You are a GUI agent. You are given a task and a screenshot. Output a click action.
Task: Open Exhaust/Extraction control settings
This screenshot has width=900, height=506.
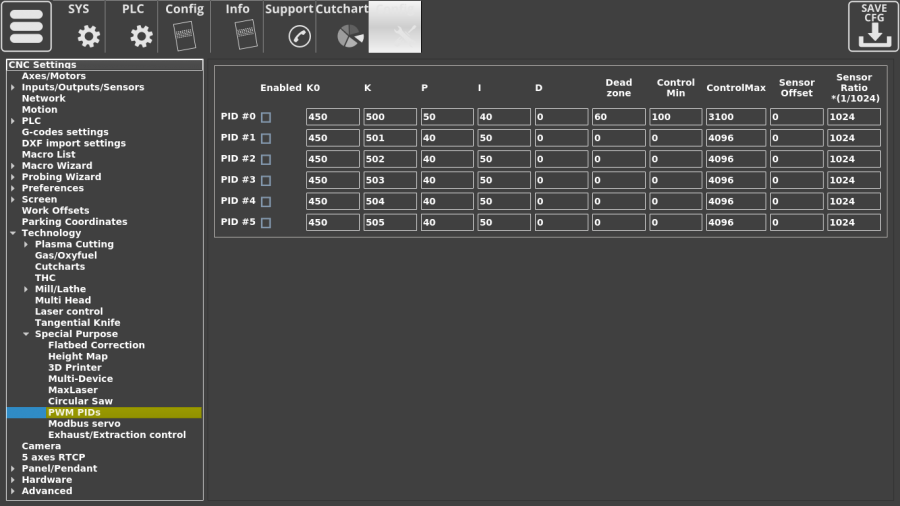click(117, 435)
